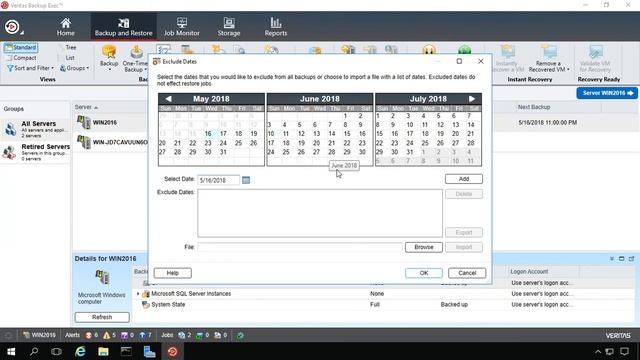Click the May 2018 calendar header
The height and width of the screenshot is (360, 640).
[x=211, y=99]
